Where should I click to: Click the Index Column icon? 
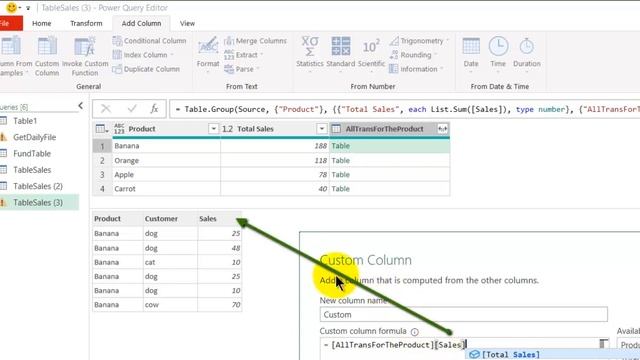pos(118,55)
